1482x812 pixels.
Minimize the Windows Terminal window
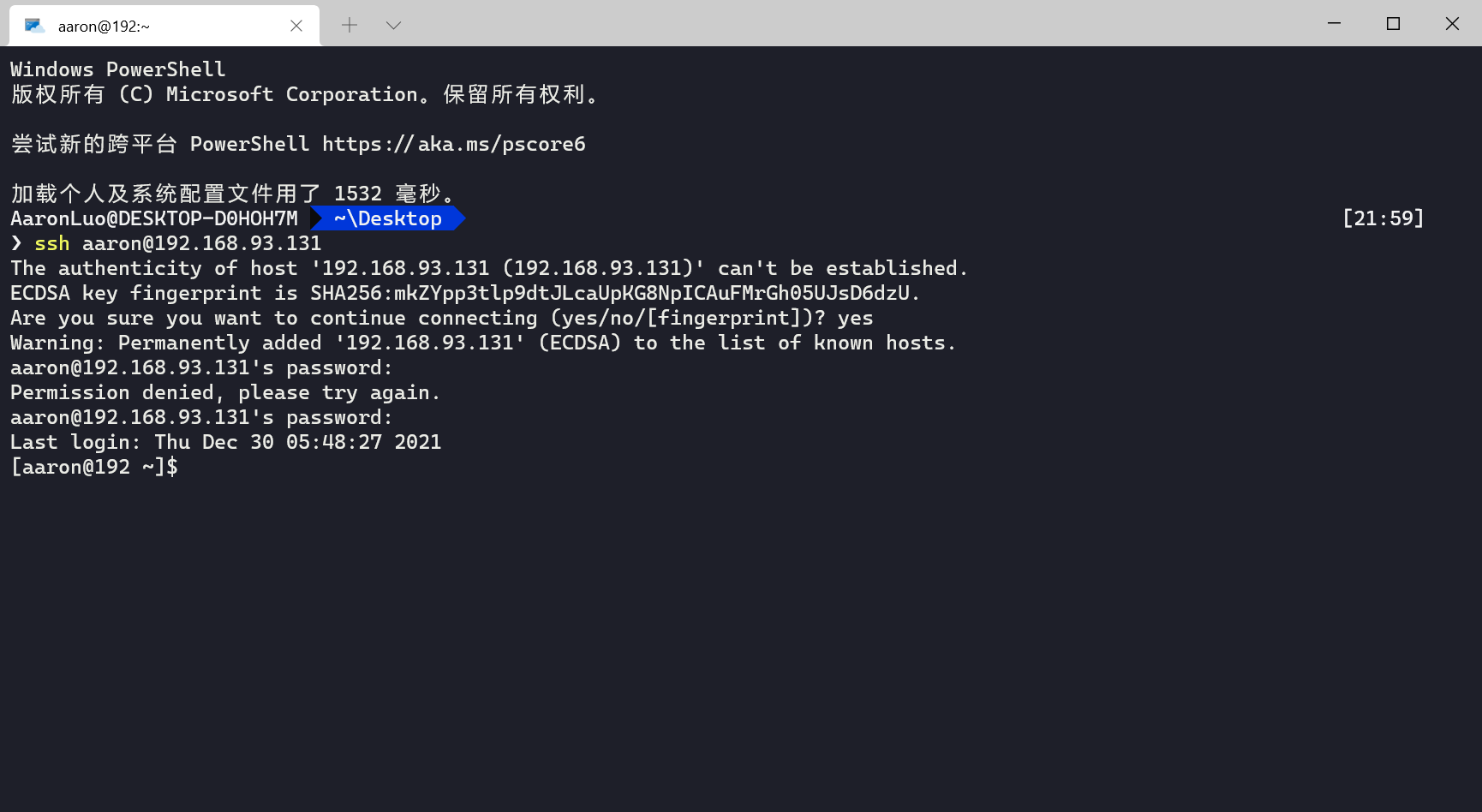[x=1334, y=24]
